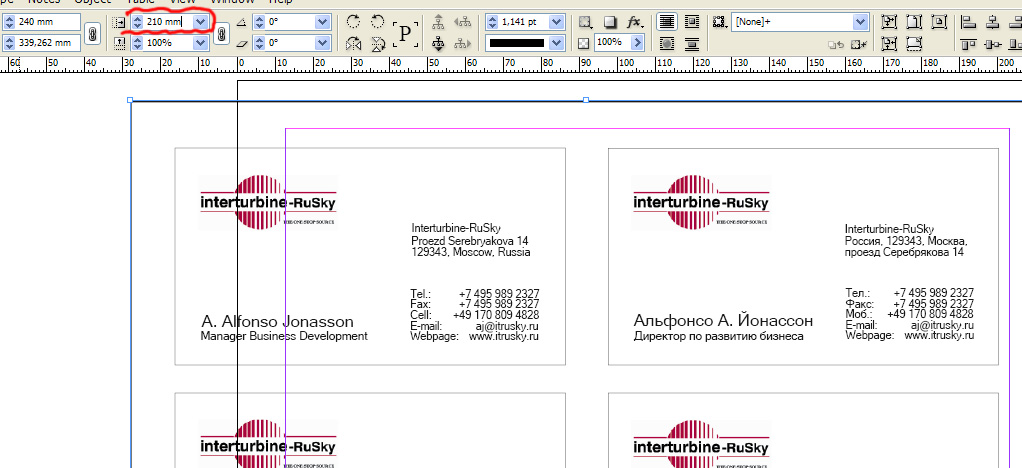Open the scale Y 100% dropdown
This screenshot has height=468, width=1022.
[201, 43]
